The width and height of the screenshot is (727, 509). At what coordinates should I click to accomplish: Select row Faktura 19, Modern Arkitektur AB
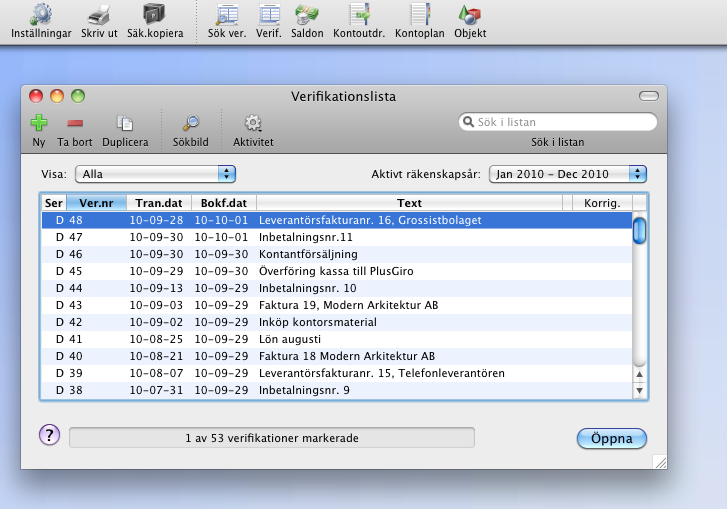[337, 305]
